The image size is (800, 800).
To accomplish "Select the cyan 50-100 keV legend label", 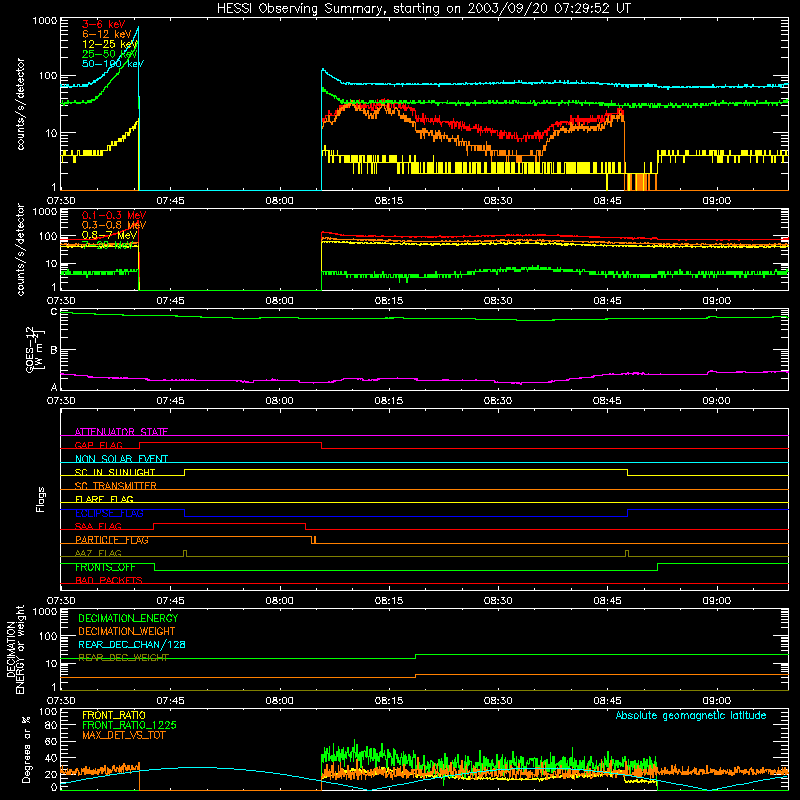I will point(113,64).
